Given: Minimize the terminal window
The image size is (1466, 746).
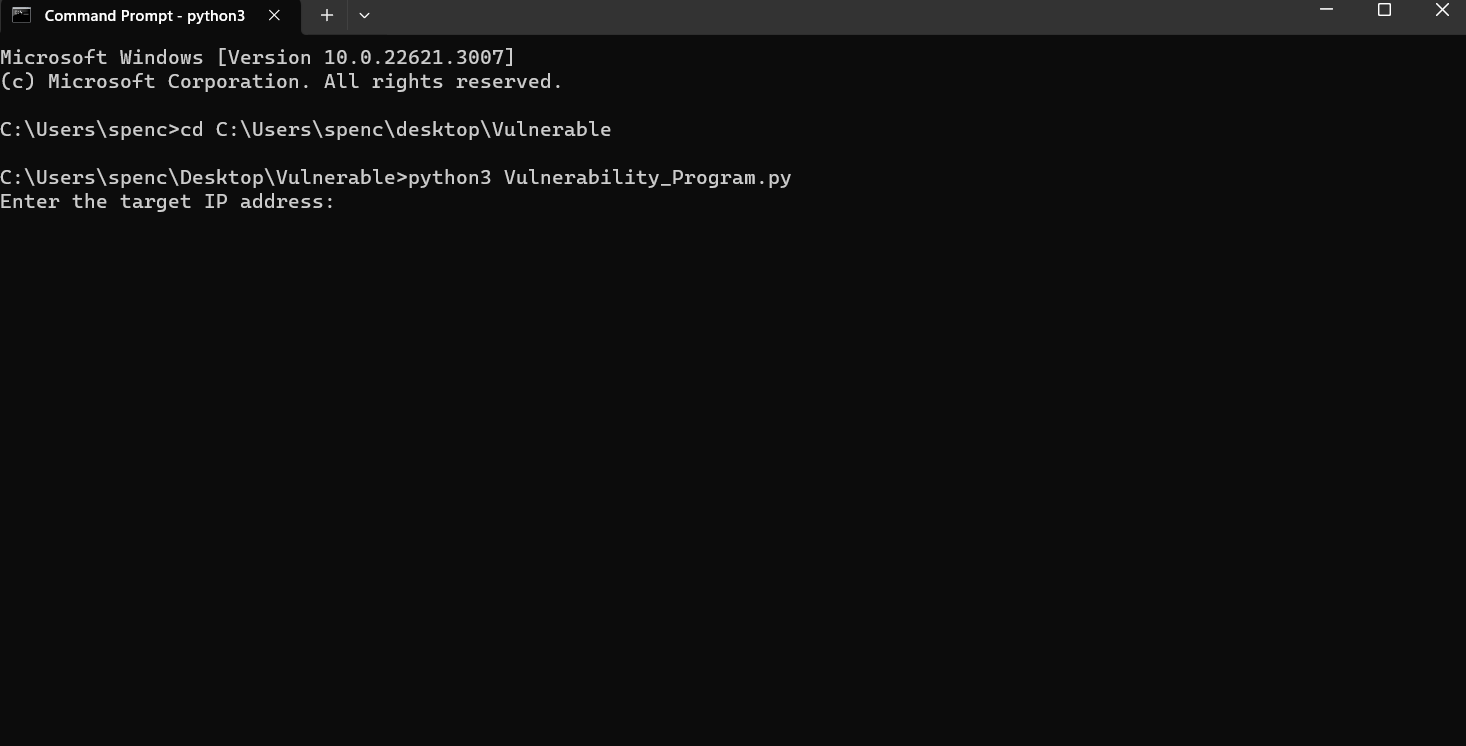Looking at the screenshot, I should (x=1326, y=10).
